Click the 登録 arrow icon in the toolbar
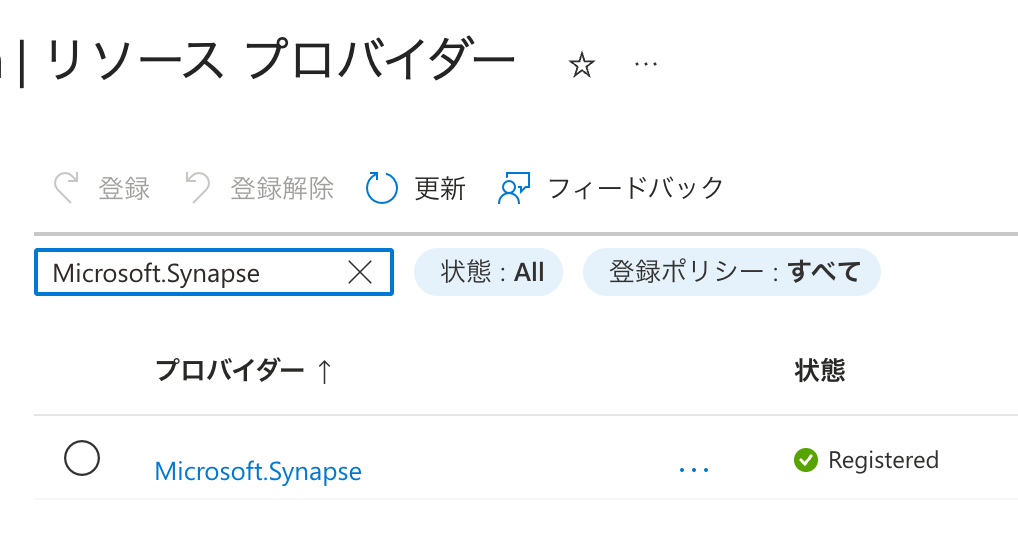The height and width of the screenshot is (544, 1018). pyautogui.click(x=67, y=187)
